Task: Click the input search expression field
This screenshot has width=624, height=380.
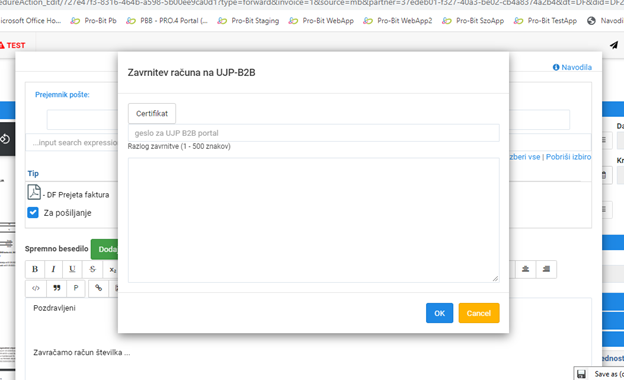Action: [x=72, y=142]
